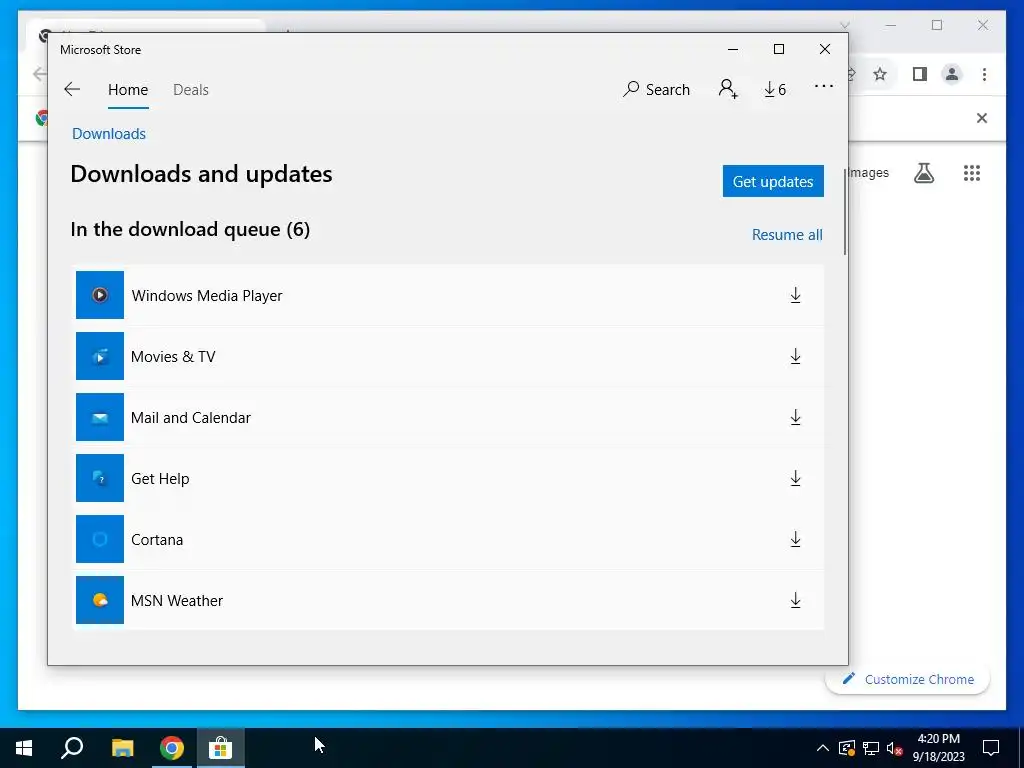Switch to the Deals tab

(x=191, y=89)
